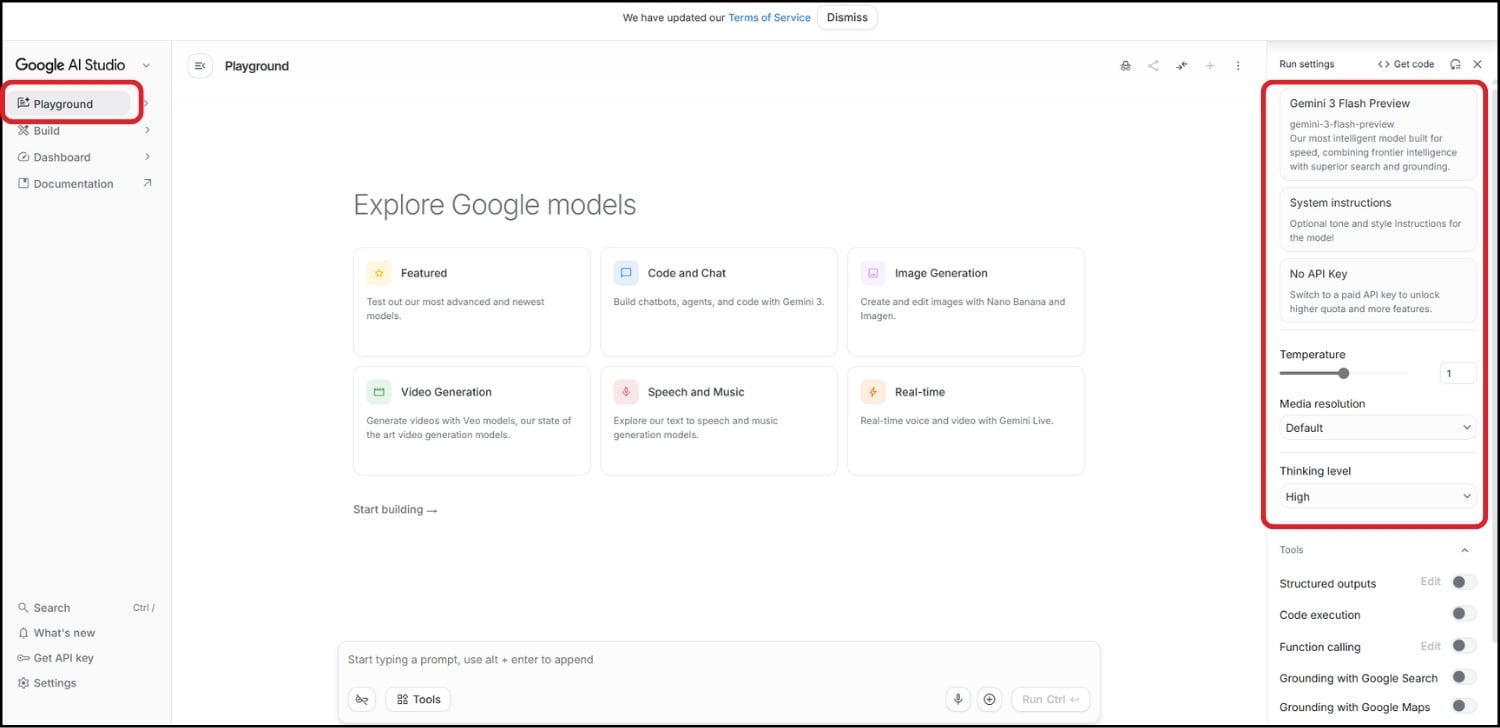Toggle Structured outputs on
The width and height of the screenshot is (1500, 728).
click(x=1460, y=581)
